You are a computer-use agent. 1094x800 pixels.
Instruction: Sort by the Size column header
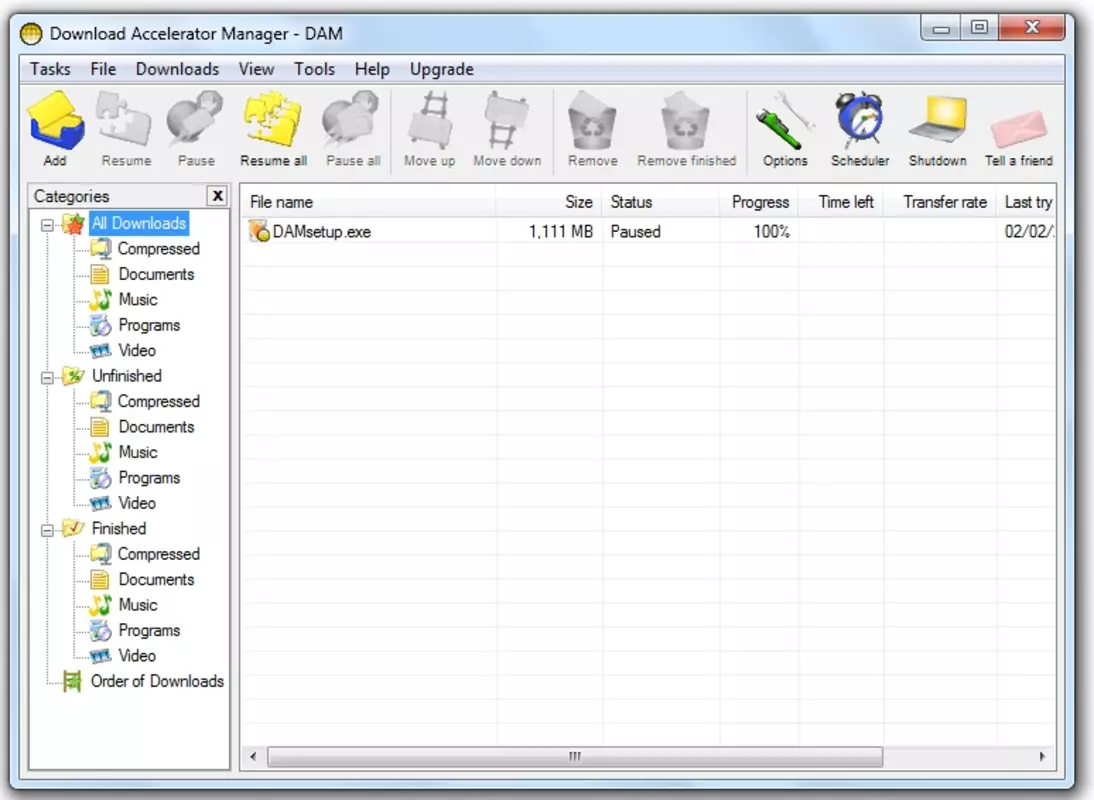point(549,202)
